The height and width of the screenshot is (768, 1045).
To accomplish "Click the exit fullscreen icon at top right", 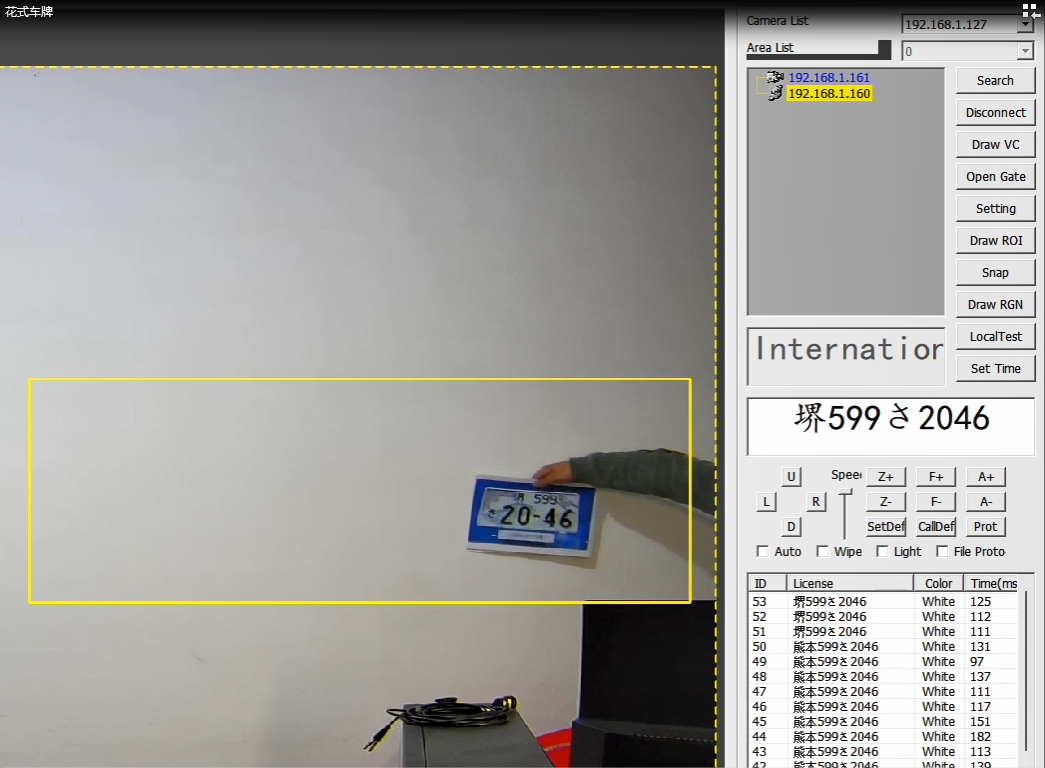I will 1031,11.
